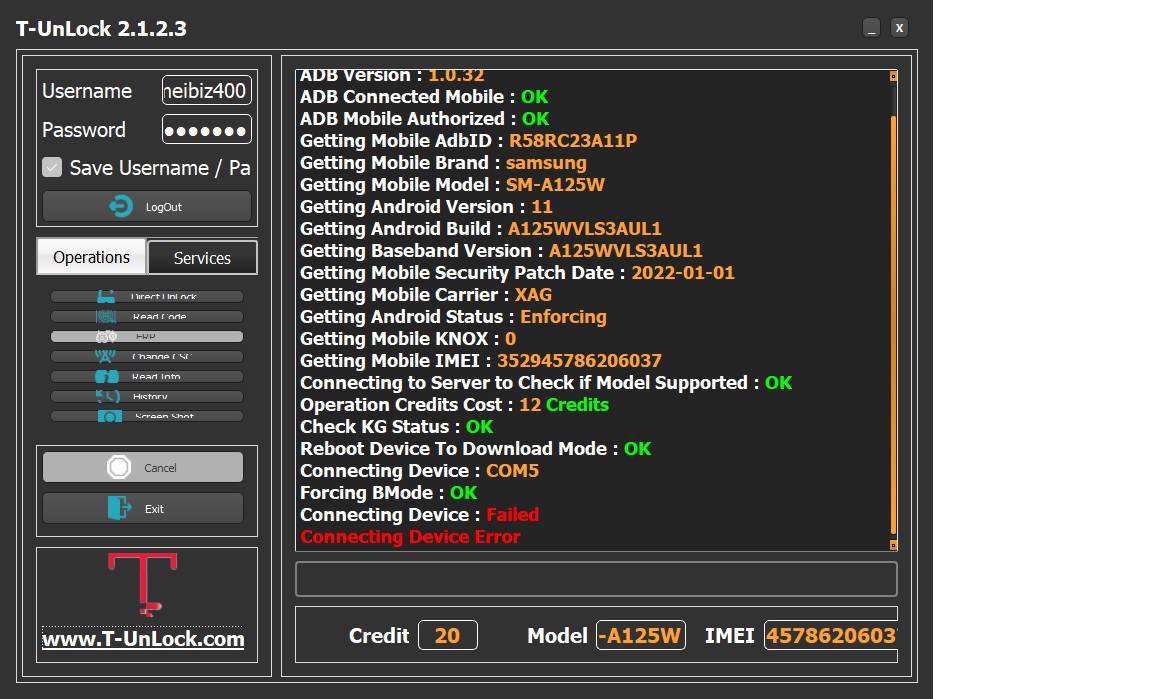Screen dimensions: 1152x699
Task: Click the empty progress bar below the log
Action: [596, 579]
